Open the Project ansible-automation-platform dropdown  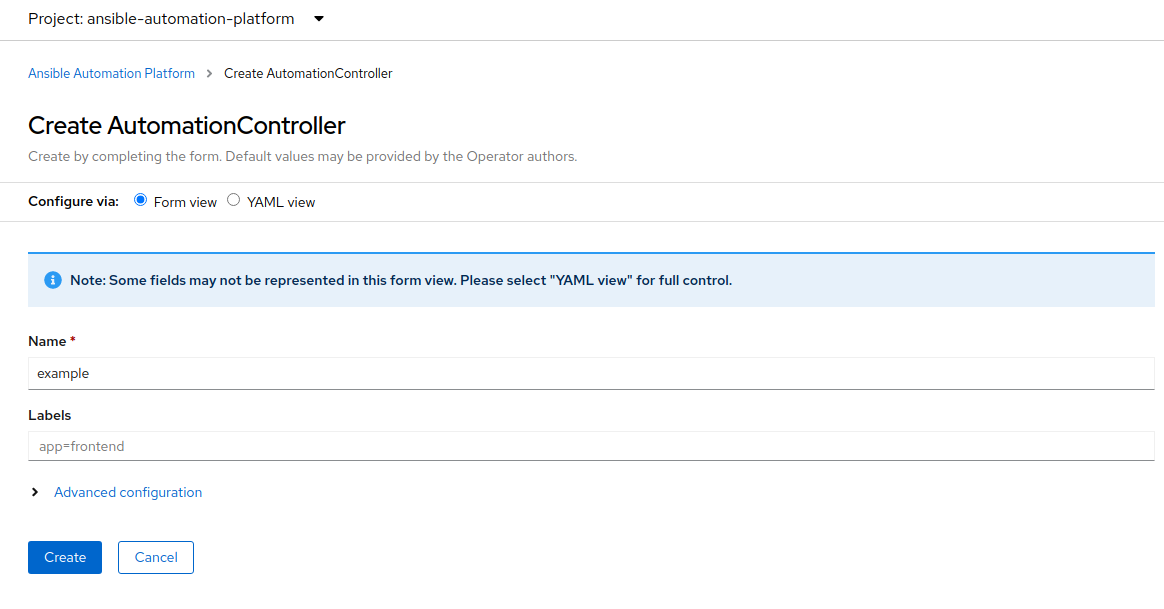click(175, 19)
